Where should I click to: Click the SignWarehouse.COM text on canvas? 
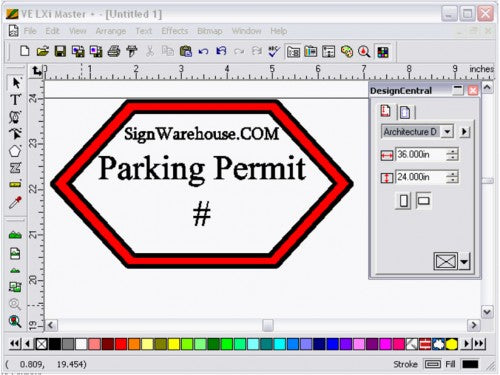[201, 134]
